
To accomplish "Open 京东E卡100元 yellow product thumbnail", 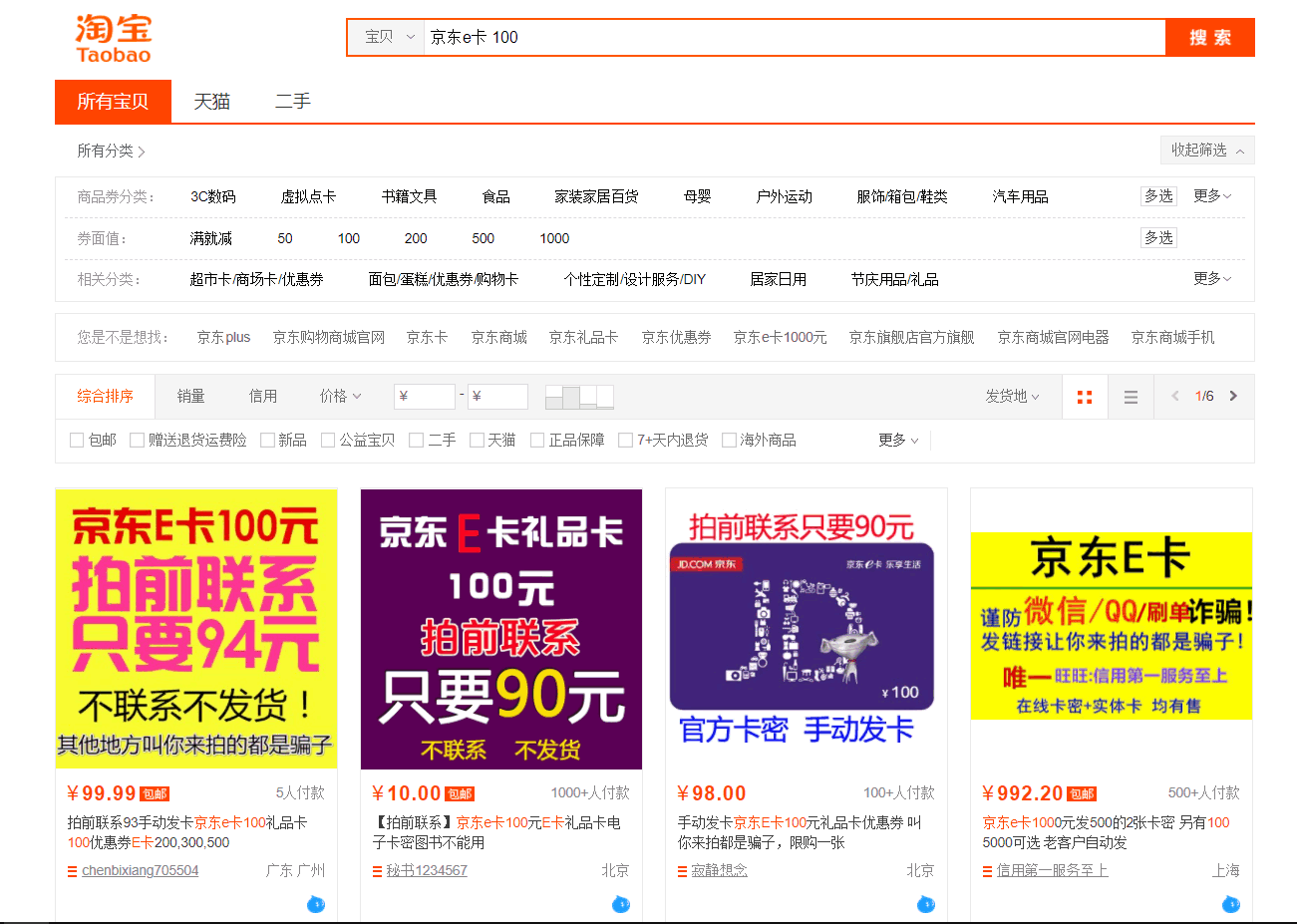I will coord(196,629).
